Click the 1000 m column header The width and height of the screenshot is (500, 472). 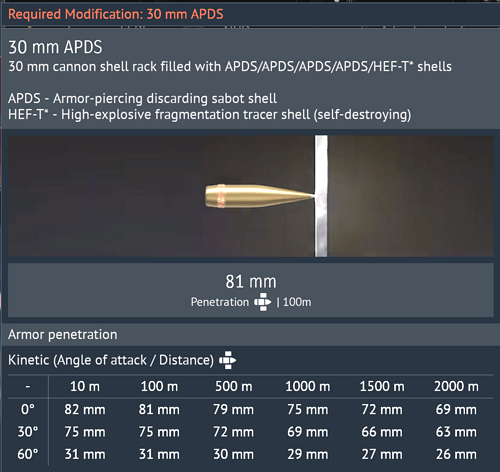click(x=308, y=386)
